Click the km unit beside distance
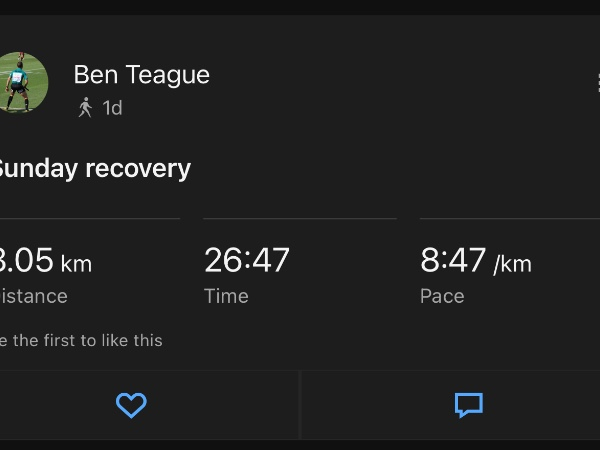Viewport: 600px width, 450px height. pos(77,264)
